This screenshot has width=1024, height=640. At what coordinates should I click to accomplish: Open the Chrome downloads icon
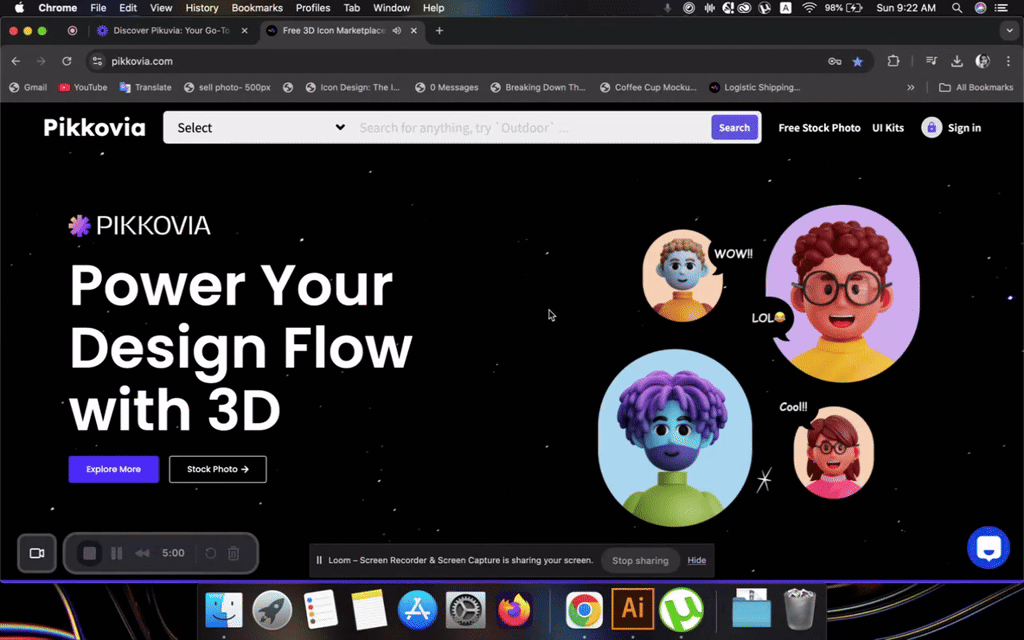tap(957, 61)
